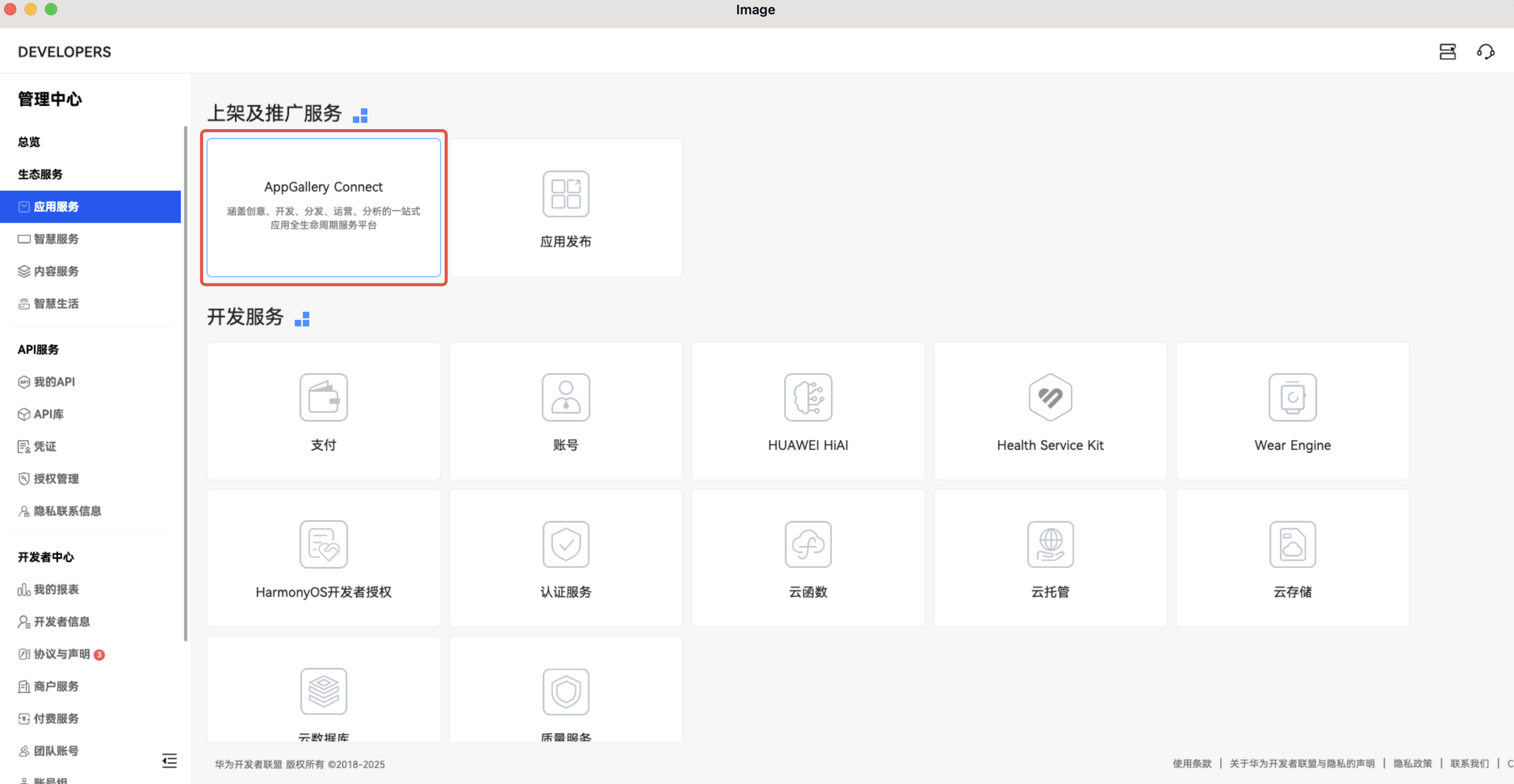
Task: Open the AppGallery Connect card
Action: [323, 207]
